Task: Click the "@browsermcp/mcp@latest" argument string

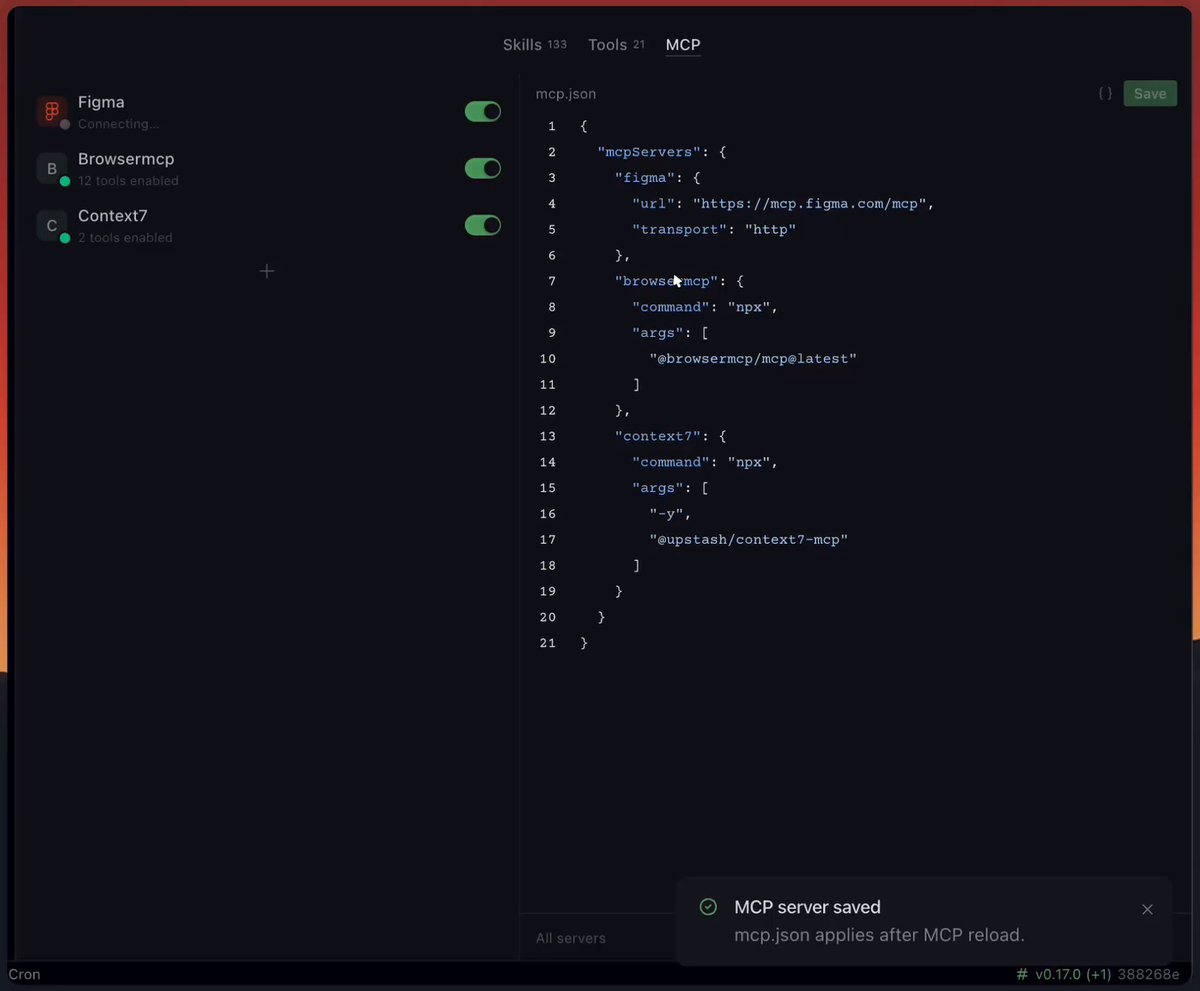Action: (x=753, y=358)
